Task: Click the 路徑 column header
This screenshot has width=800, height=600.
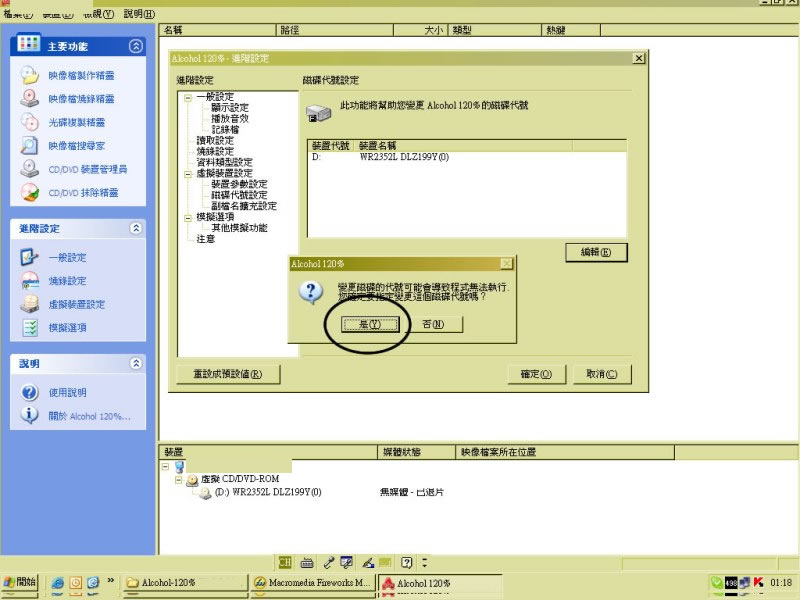Action: tap(335, 30)
